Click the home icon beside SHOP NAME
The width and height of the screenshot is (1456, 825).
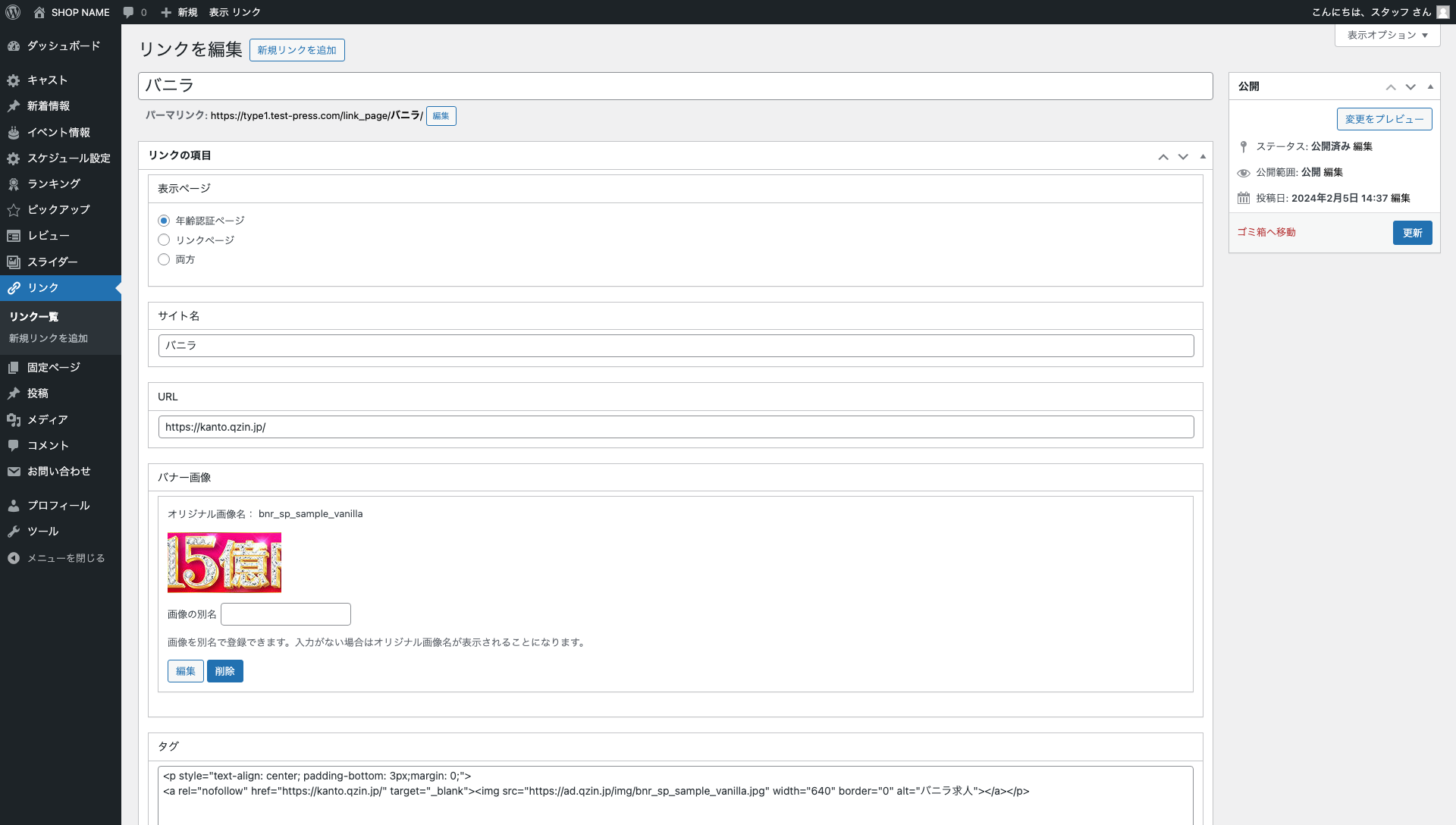pos(39,12)
